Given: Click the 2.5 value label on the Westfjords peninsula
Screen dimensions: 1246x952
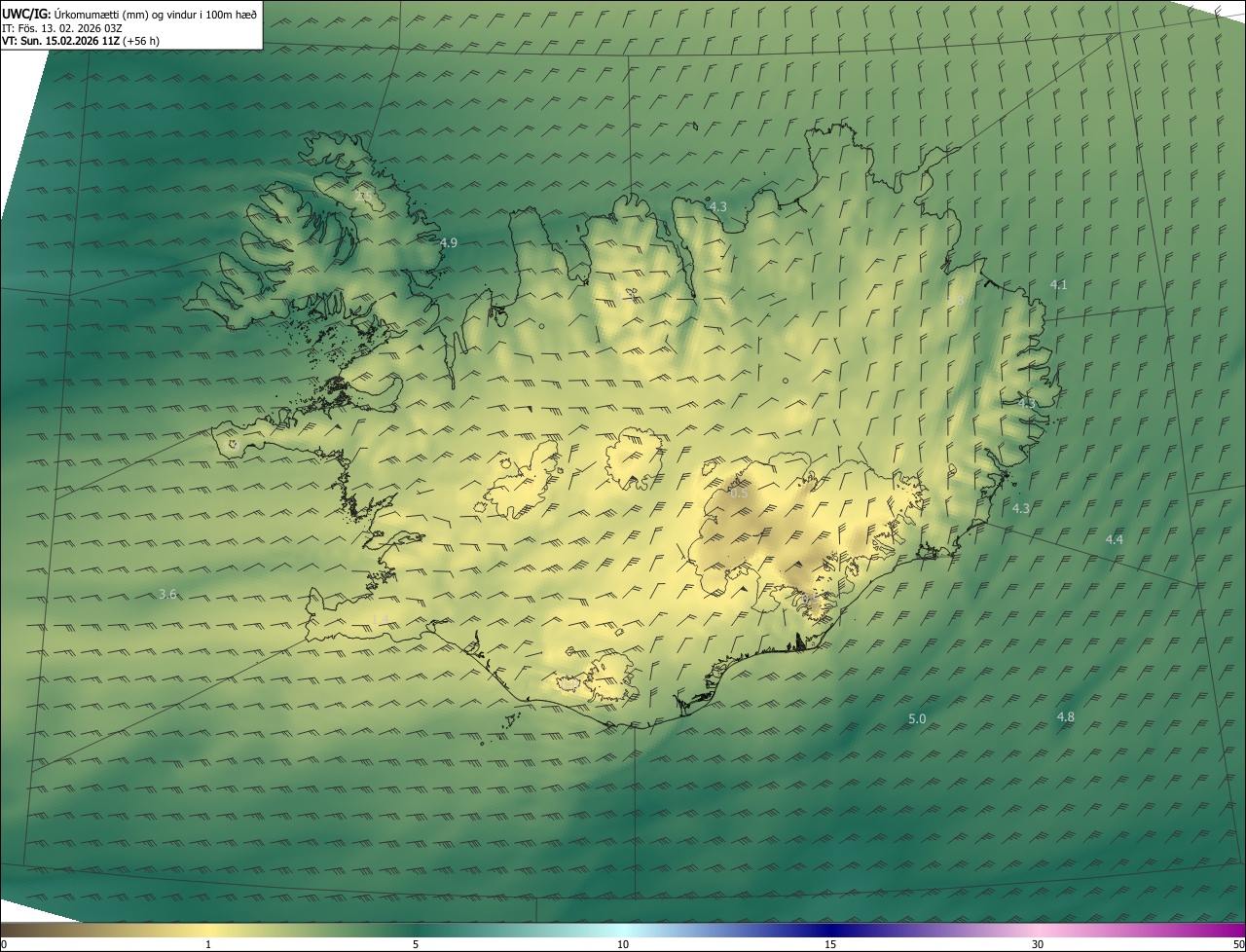Looking at the screenshot, I should (x=365, y=197).
